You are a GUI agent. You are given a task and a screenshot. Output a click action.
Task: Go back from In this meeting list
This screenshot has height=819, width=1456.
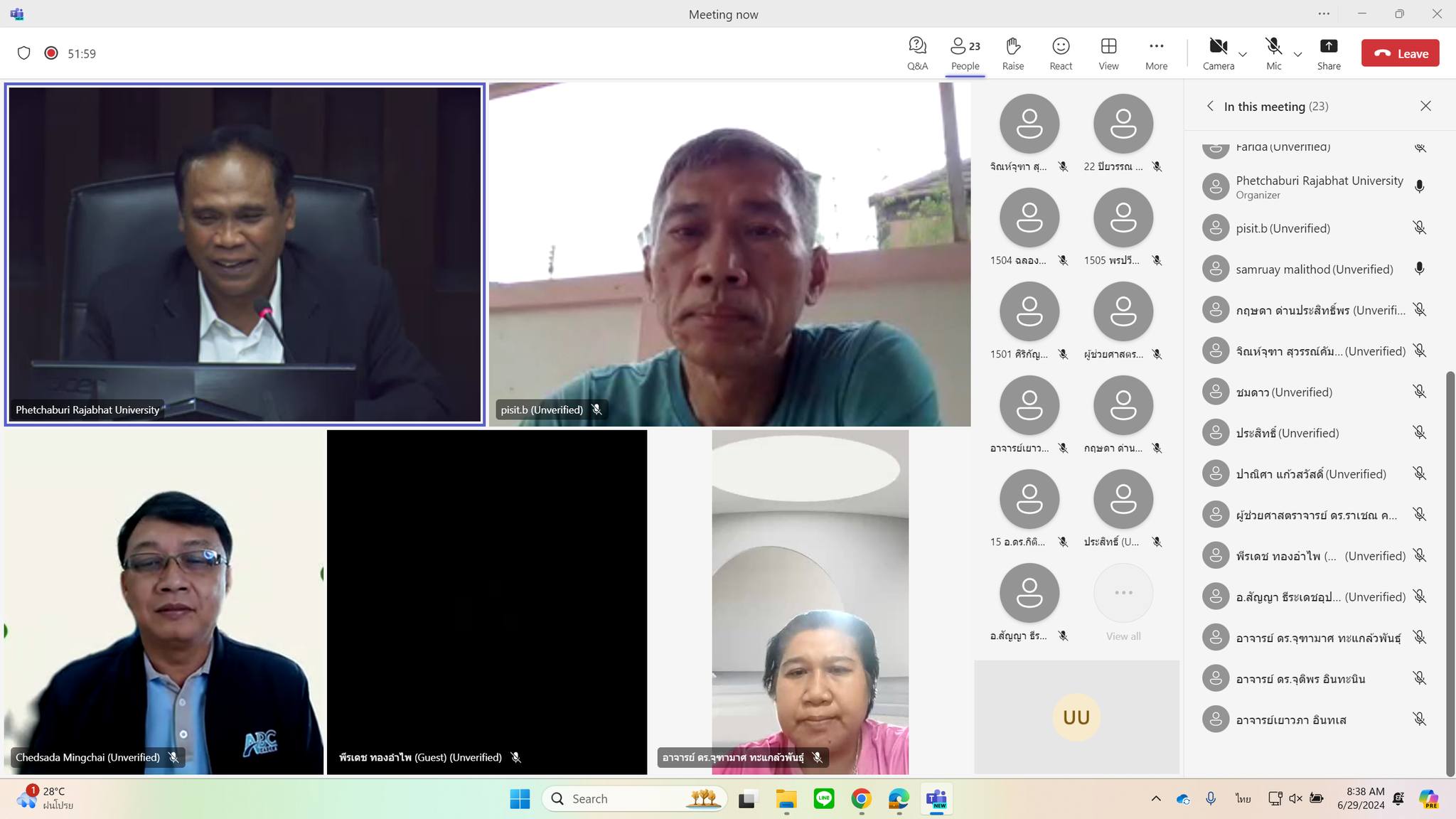[1210, 106]
